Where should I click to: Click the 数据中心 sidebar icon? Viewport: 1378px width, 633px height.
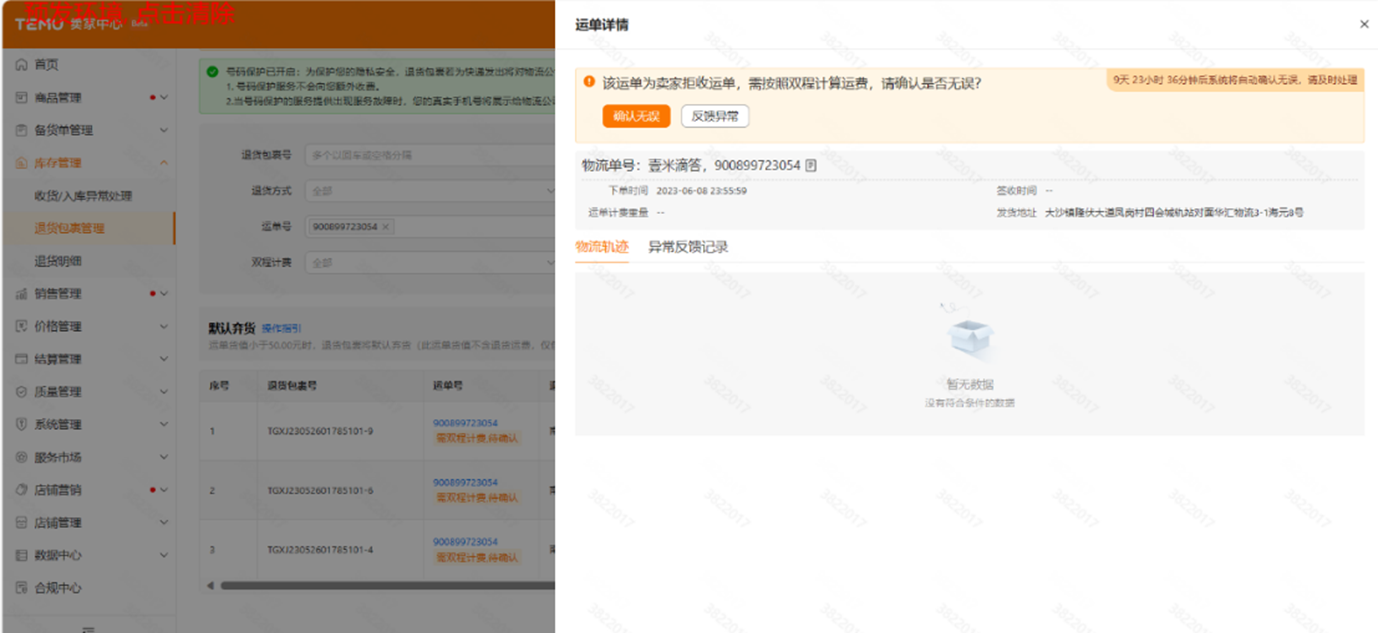click(x=22, y=555)
